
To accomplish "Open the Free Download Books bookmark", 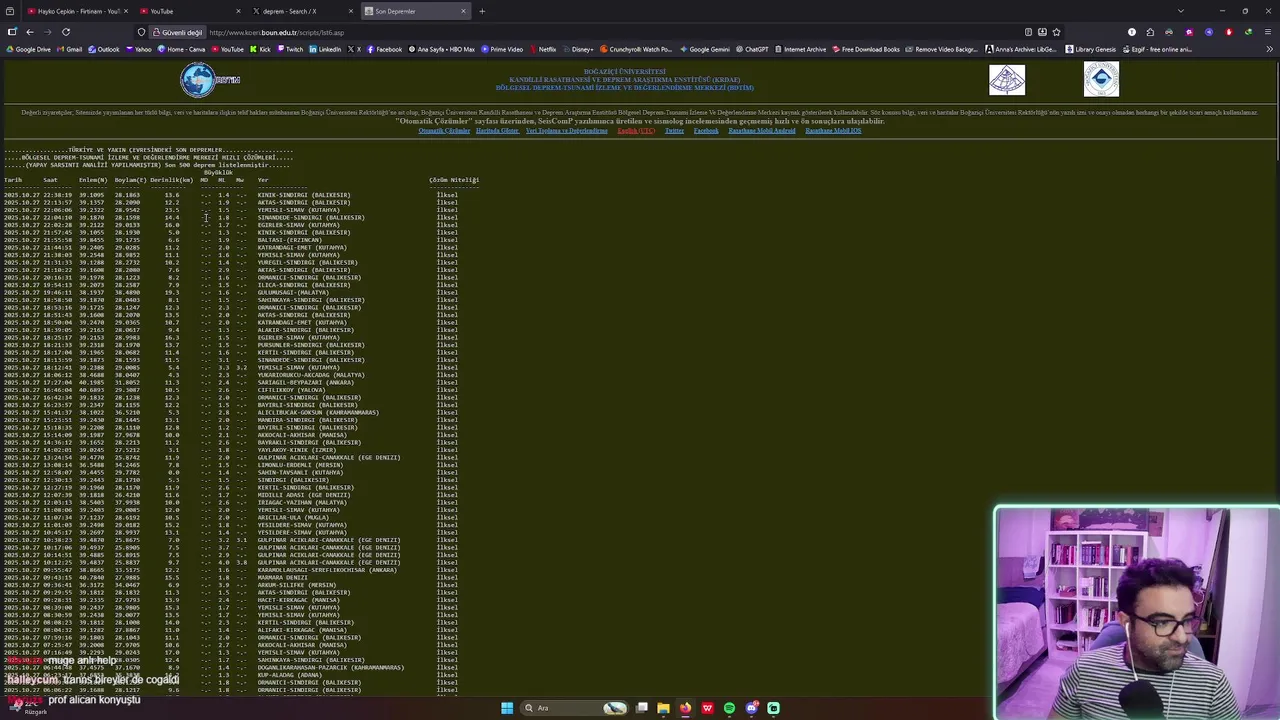I will (x=866, y=49).
